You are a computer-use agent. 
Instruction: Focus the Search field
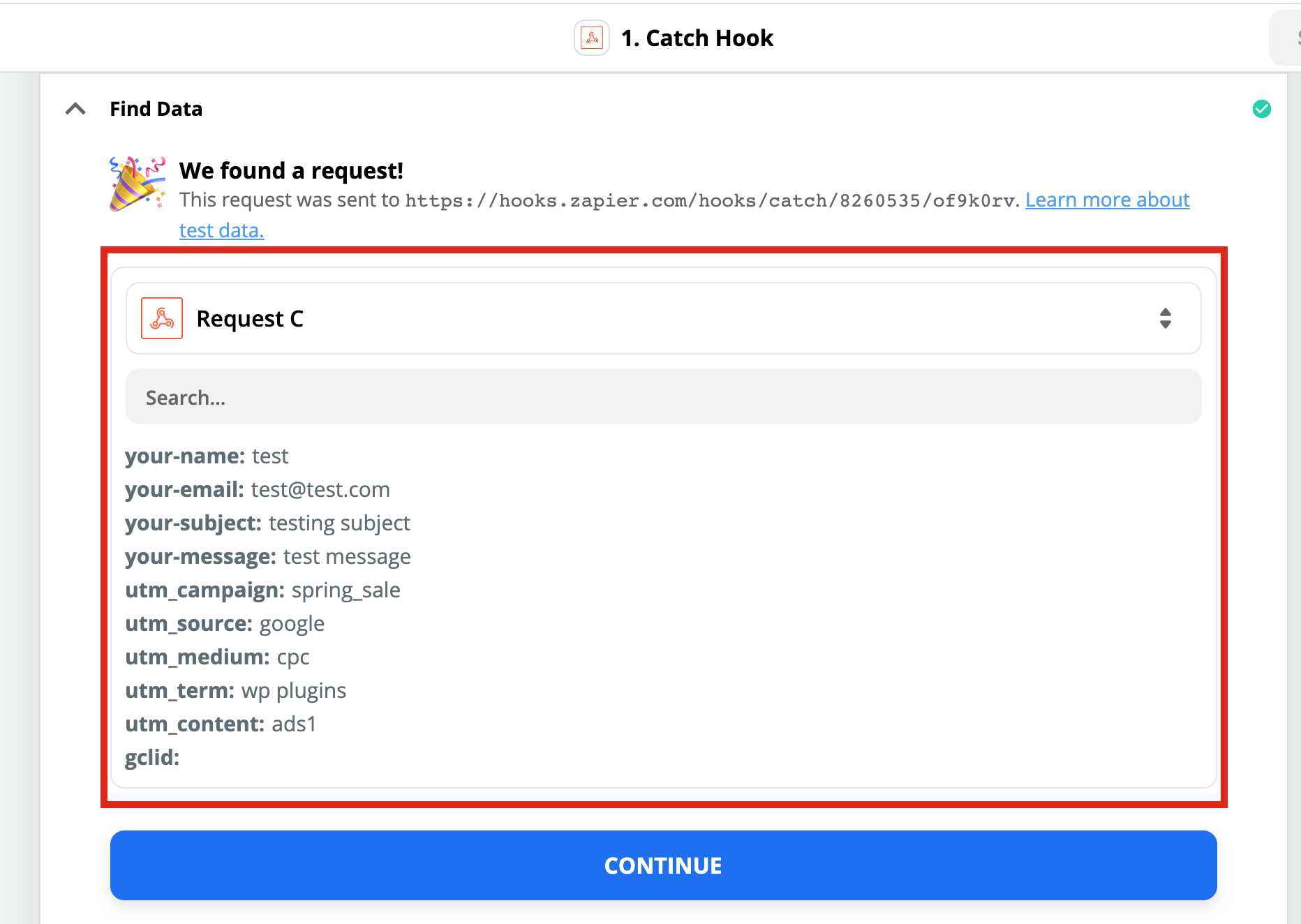(x=663, y=397)
